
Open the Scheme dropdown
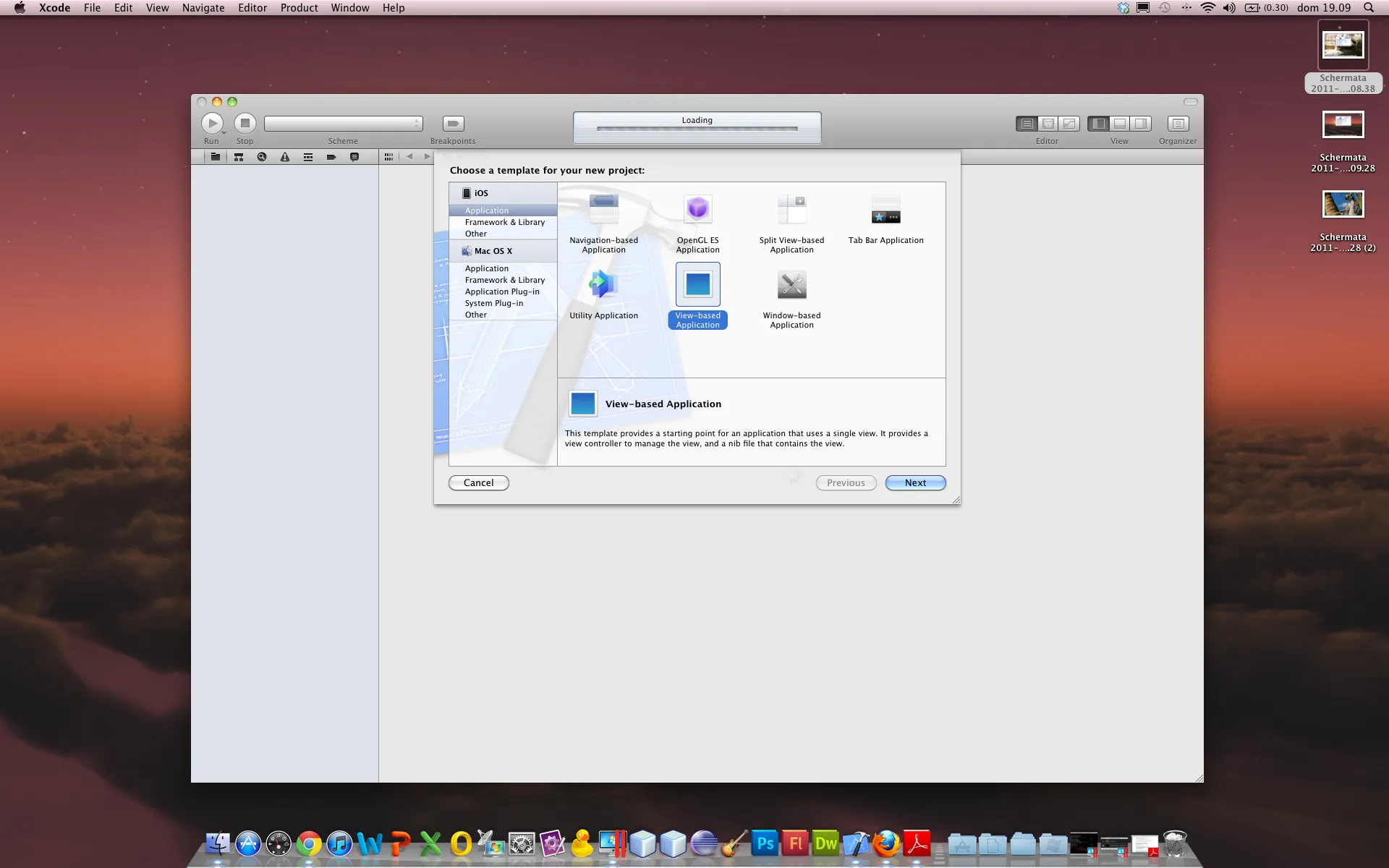coord(343,123)
